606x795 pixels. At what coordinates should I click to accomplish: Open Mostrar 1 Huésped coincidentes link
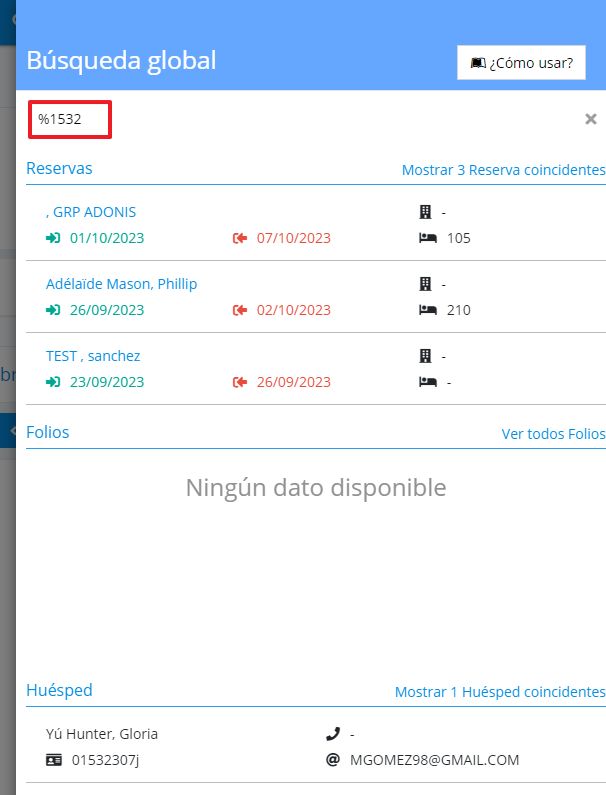pyautogui.click(x=500, y=692)
